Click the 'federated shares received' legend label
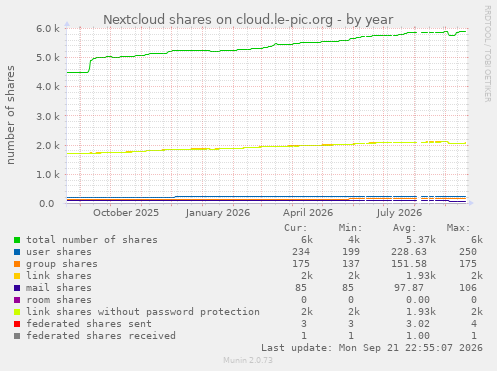Viewport: 497px width, 371px height. (101, 336)
